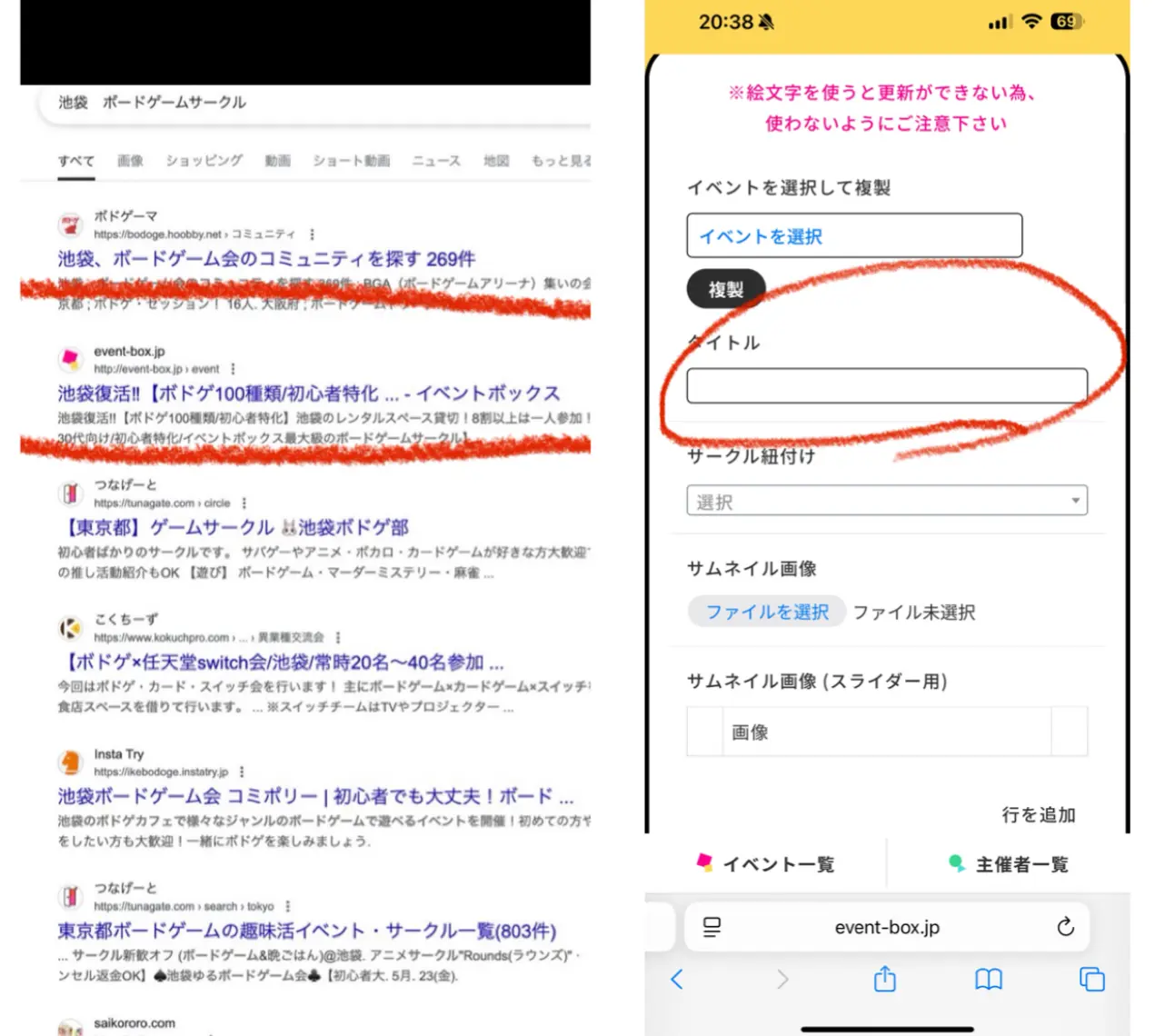Screen dimensions: 1165x1036
Task: Tap the Safari share icon
Action: pyautogui.click(x=884, y=980)
